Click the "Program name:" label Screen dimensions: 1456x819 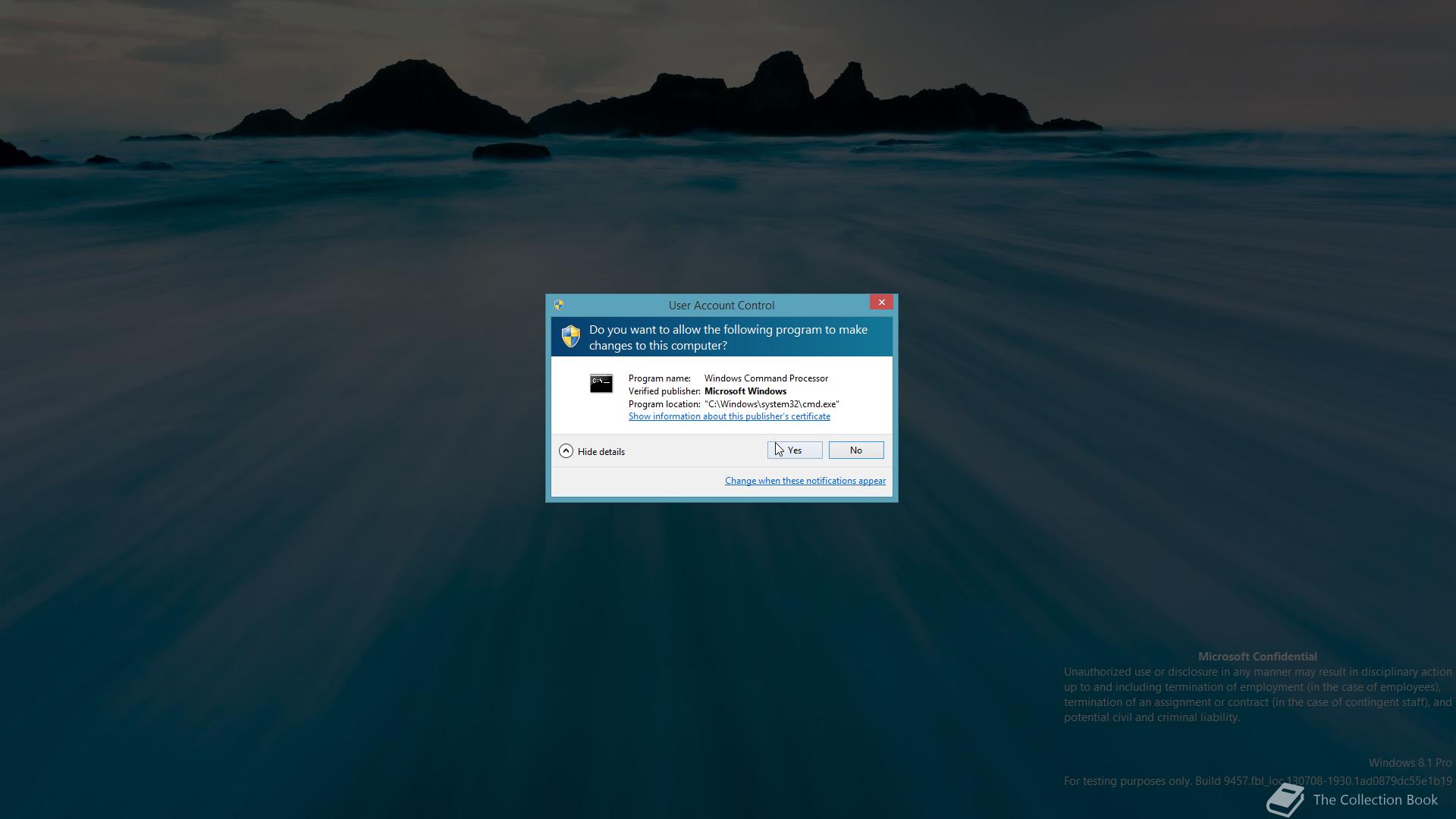click(x=659, y=378)
